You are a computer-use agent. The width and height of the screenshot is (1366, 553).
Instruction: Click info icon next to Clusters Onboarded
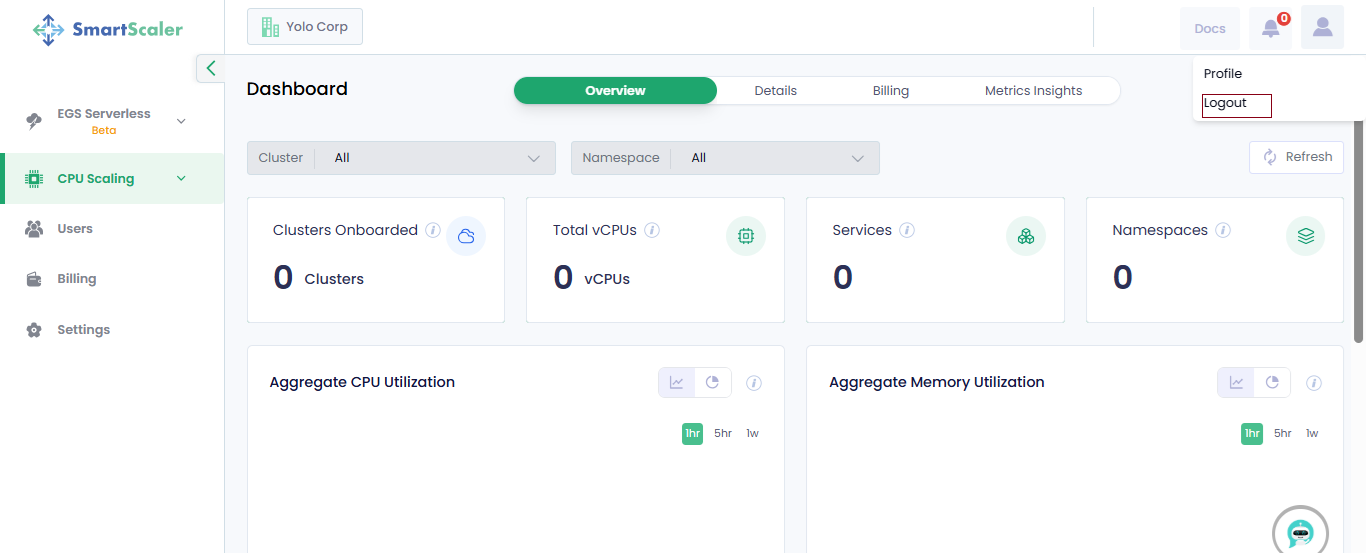[433, 230]
